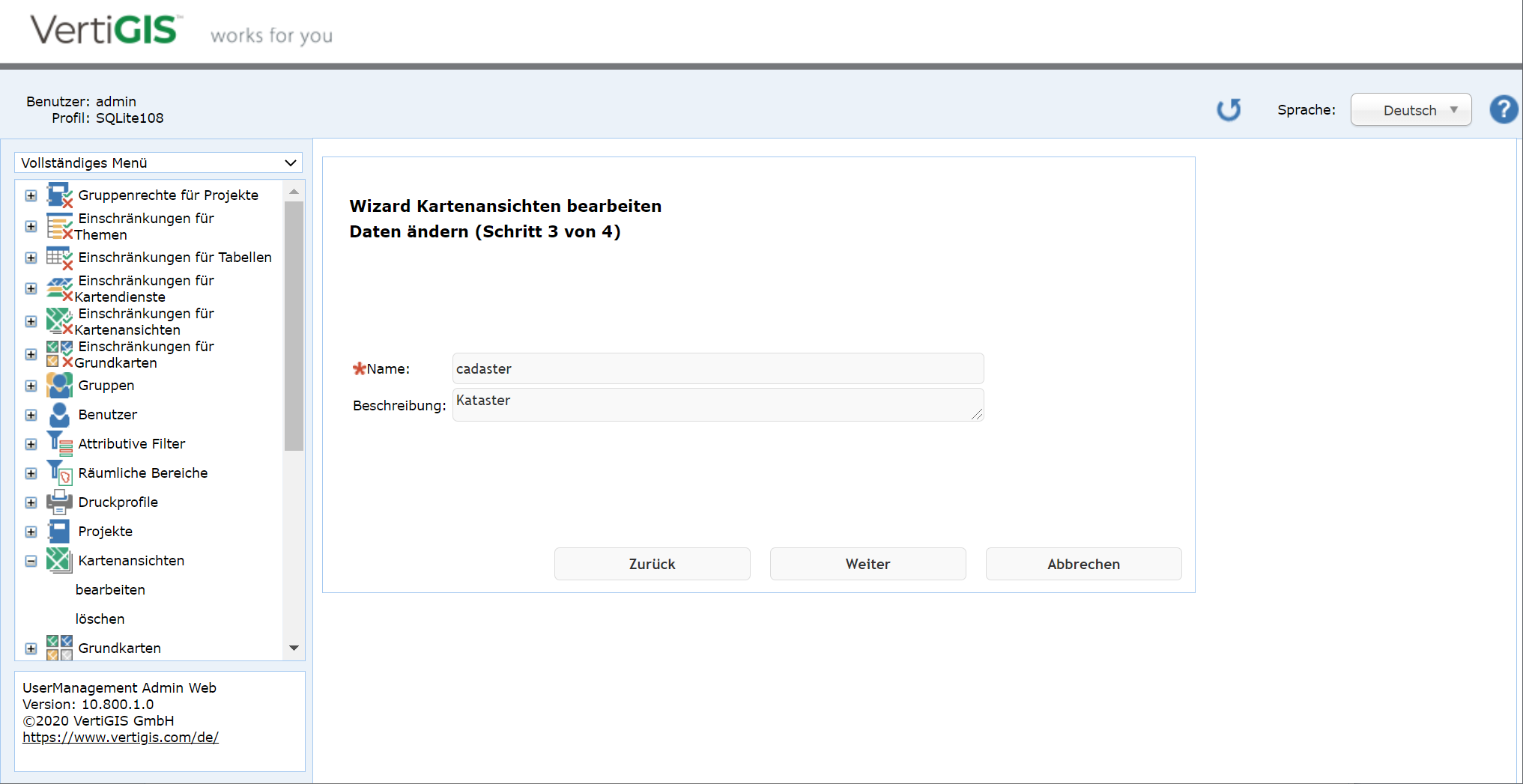Click the refresh arrow icon
The height and width of the screenshot is (784, 1523).
[1229, 109]
